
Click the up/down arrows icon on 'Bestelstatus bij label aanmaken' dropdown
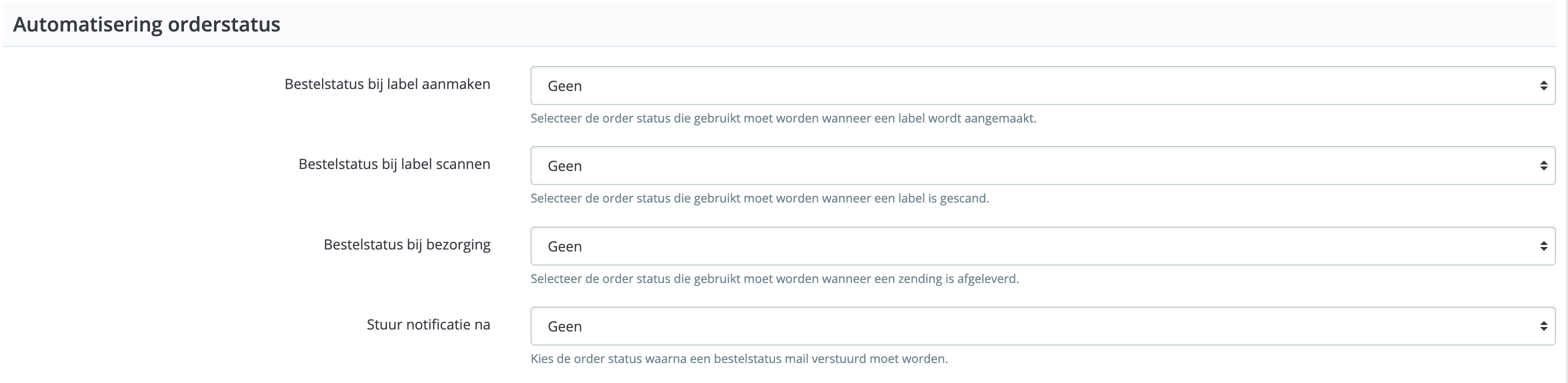click(1544, 85)
